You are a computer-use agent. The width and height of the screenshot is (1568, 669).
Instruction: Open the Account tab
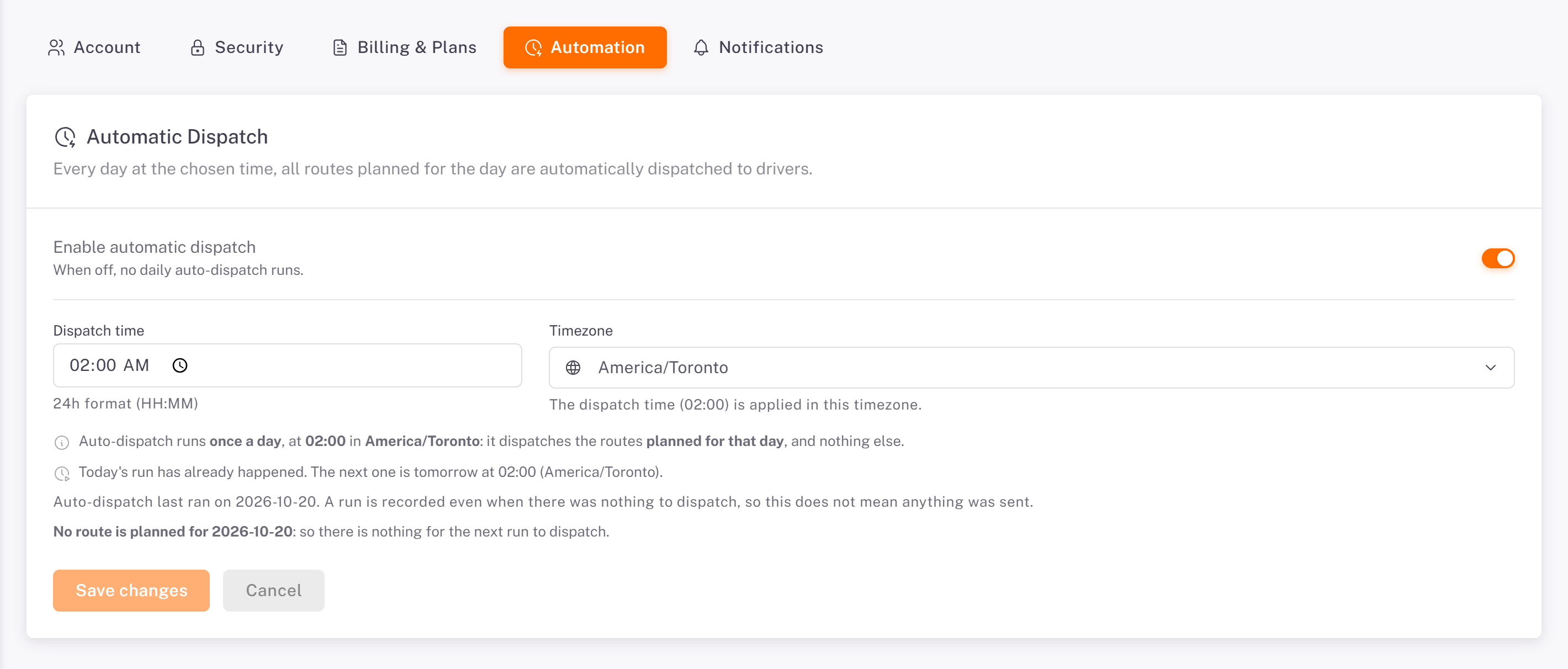[94, 47]
